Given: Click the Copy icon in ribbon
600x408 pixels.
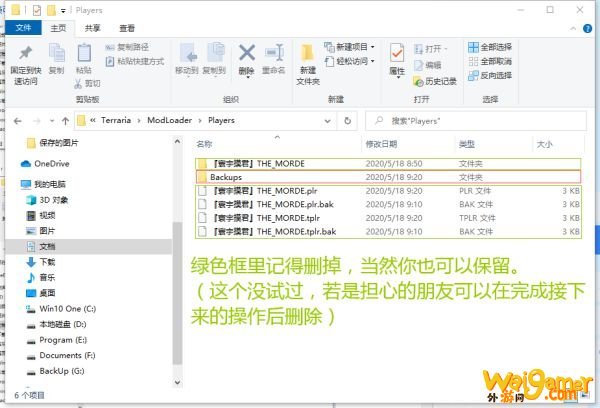Looking at the screenshot, I should pyautogui.click(x=57, y=53).
